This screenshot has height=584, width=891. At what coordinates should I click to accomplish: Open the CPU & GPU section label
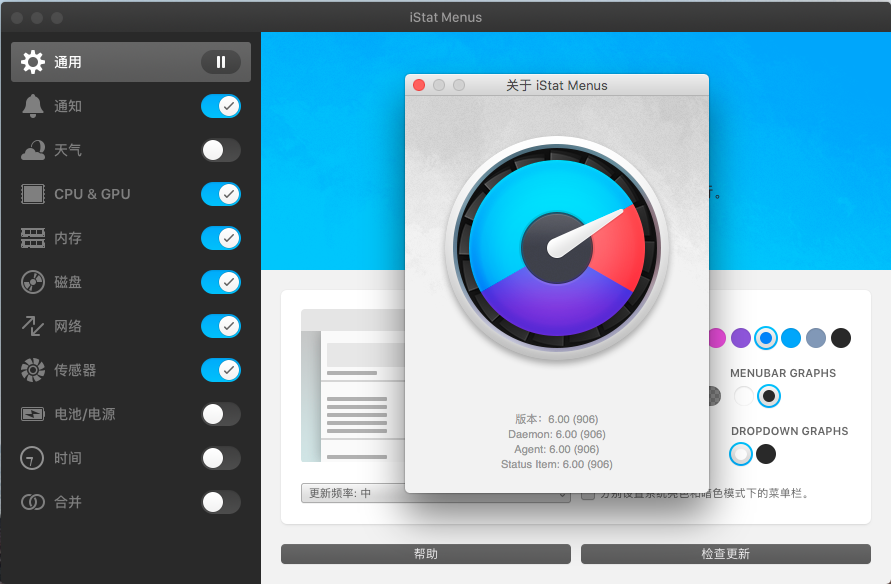coord(92,194)
